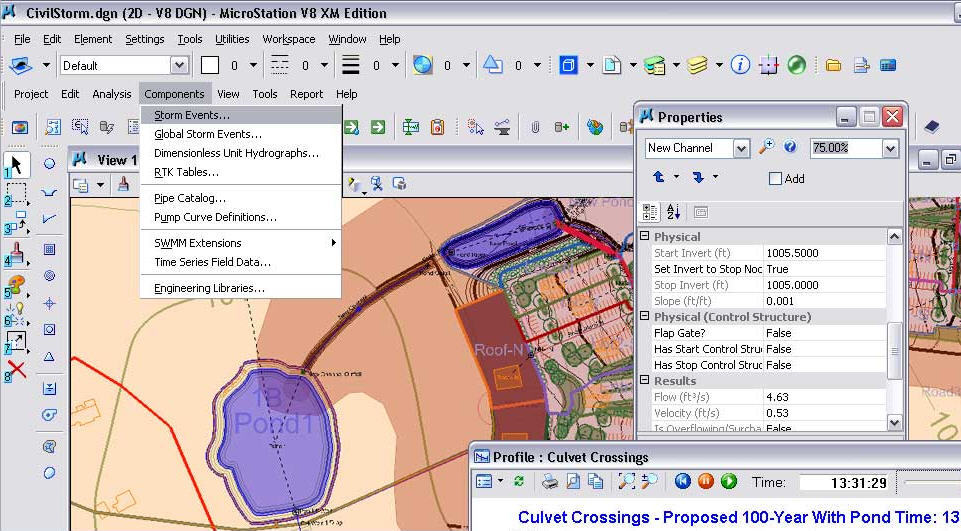Rewind the profile animation
Image resolution: width=961 pixels, height=531 pixels.
coord(683,481)
